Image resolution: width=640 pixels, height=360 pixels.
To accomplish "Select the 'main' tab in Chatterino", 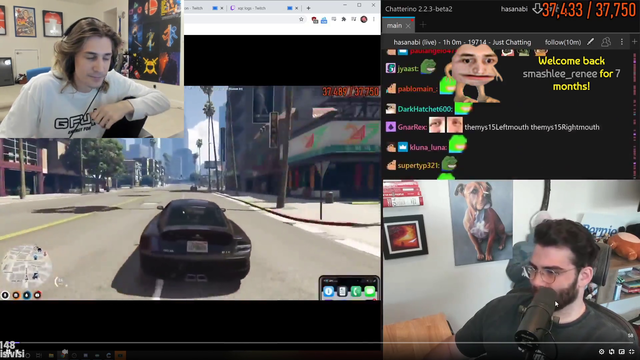I will (x=398, y=25).
